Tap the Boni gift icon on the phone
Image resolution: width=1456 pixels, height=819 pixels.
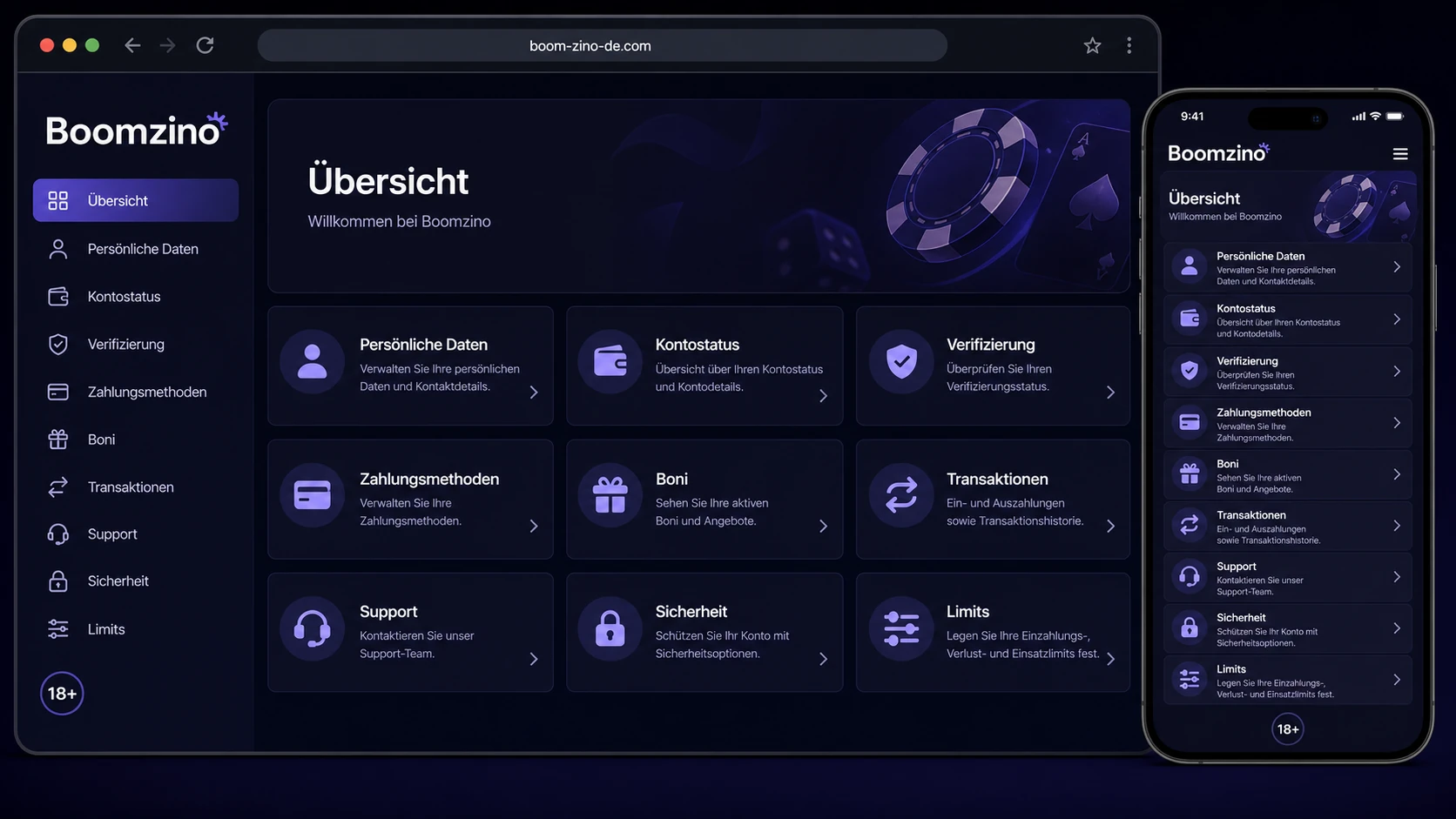[1190, 474]
